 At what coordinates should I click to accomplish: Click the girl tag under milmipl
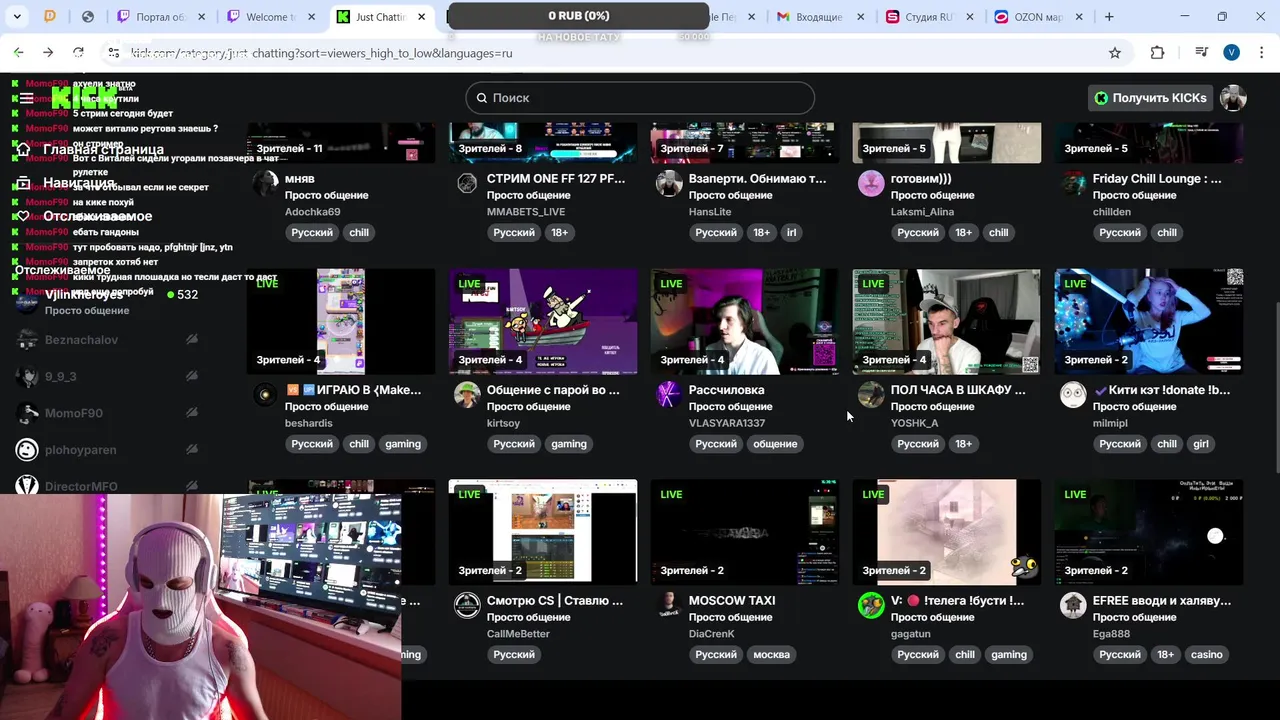tap(1201, 444)
